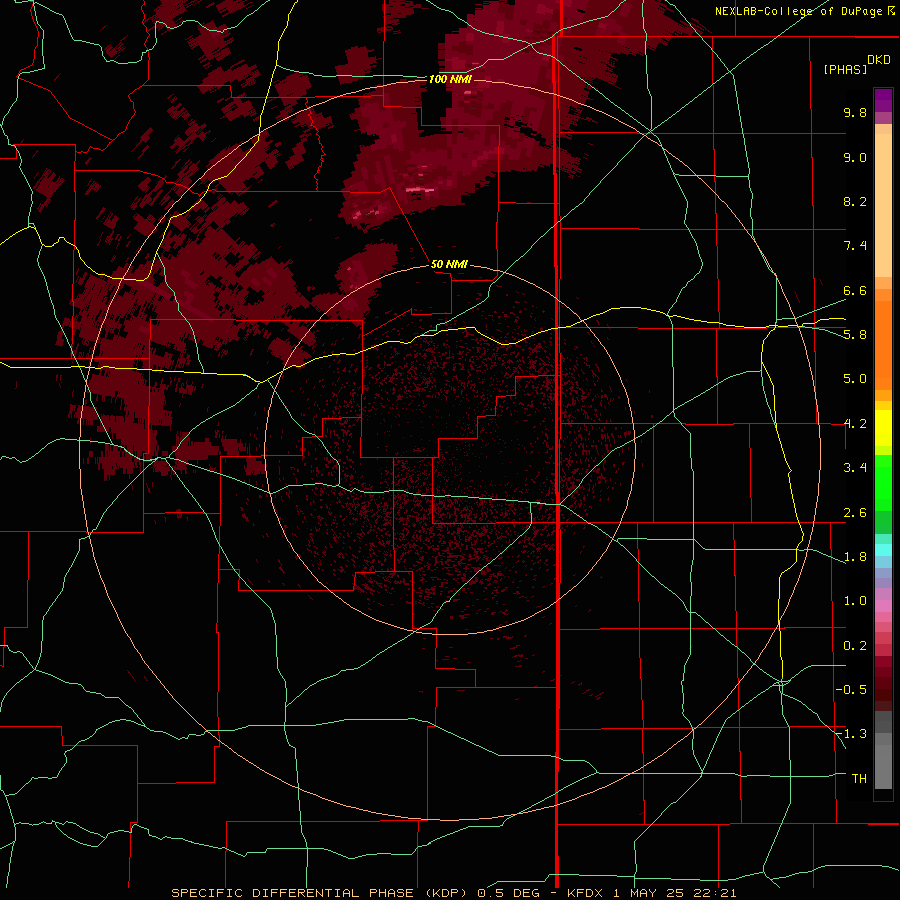Select the [PHAS] legend unit label
This screenshot has width=900, height=900.
845,69
